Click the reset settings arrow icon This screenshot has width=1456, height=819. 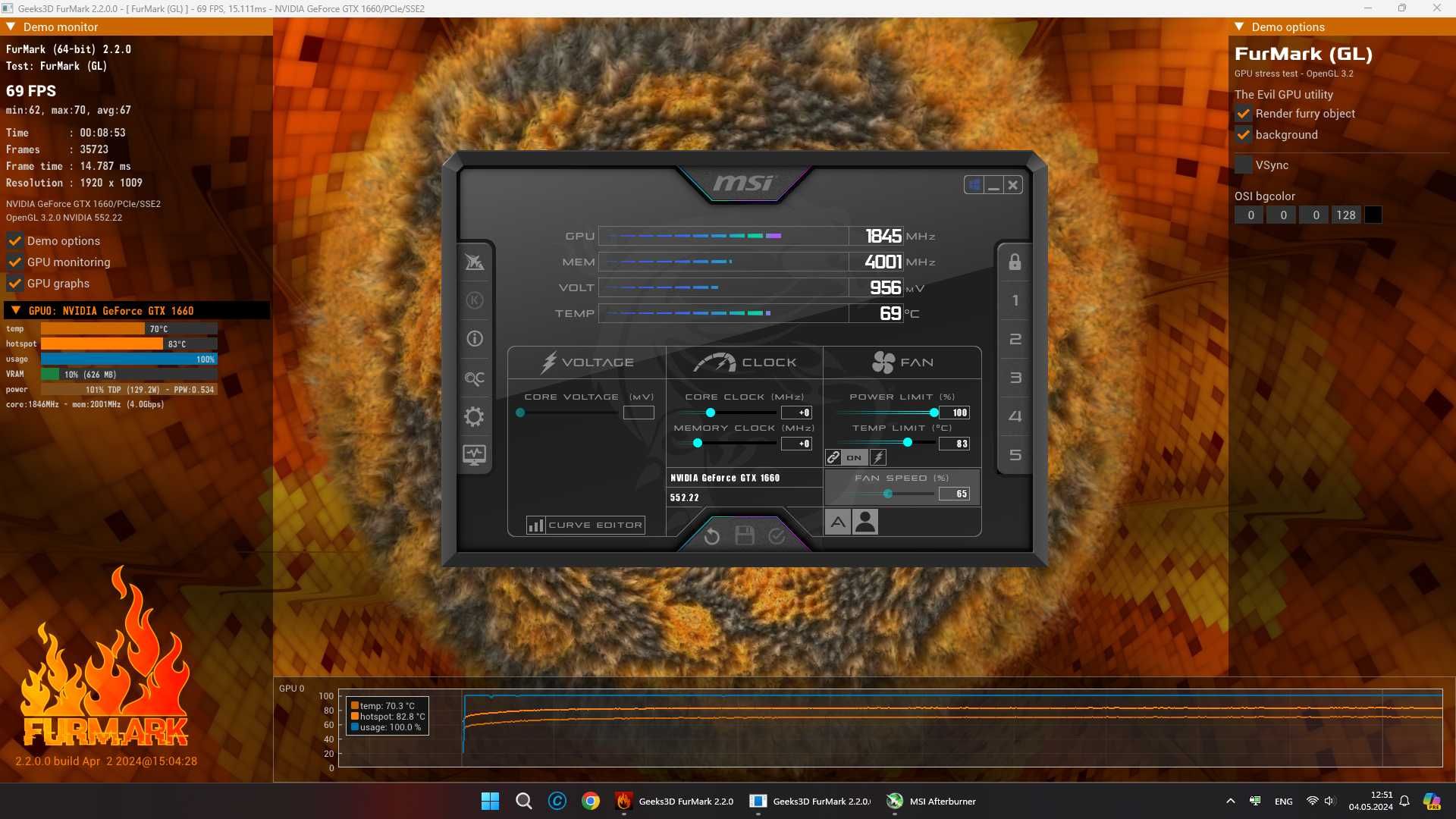(x=711, y=537)
